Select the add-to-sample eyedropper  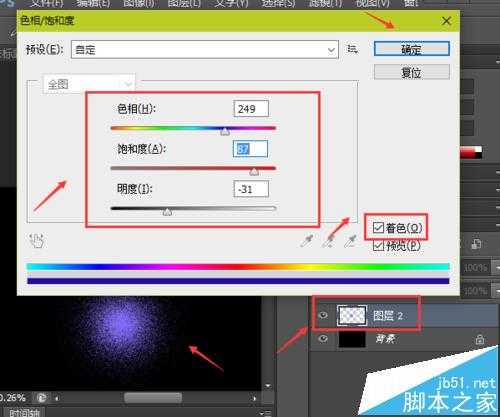pos(329,241)
